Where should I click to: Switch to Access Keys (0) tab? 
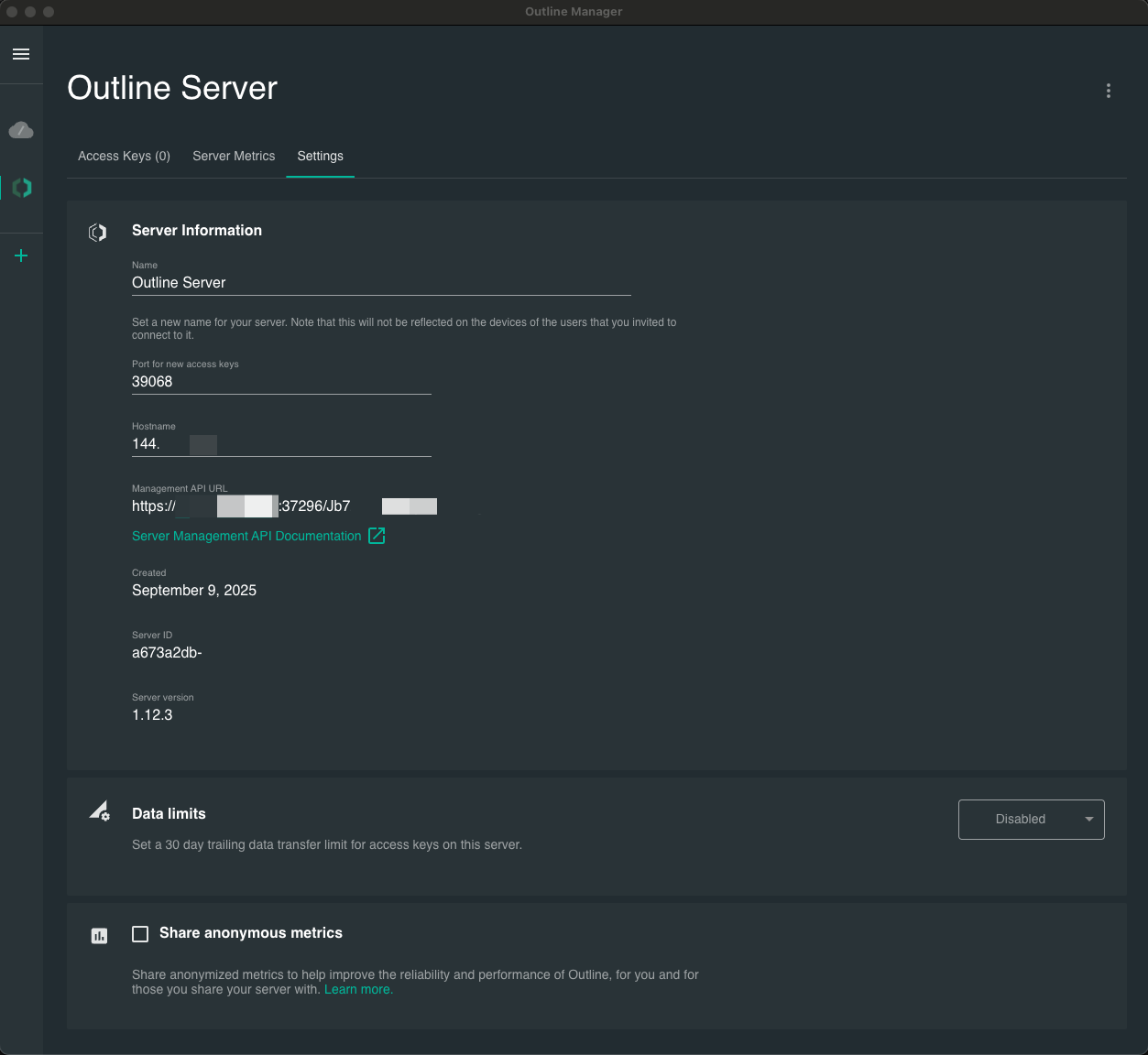124,156
